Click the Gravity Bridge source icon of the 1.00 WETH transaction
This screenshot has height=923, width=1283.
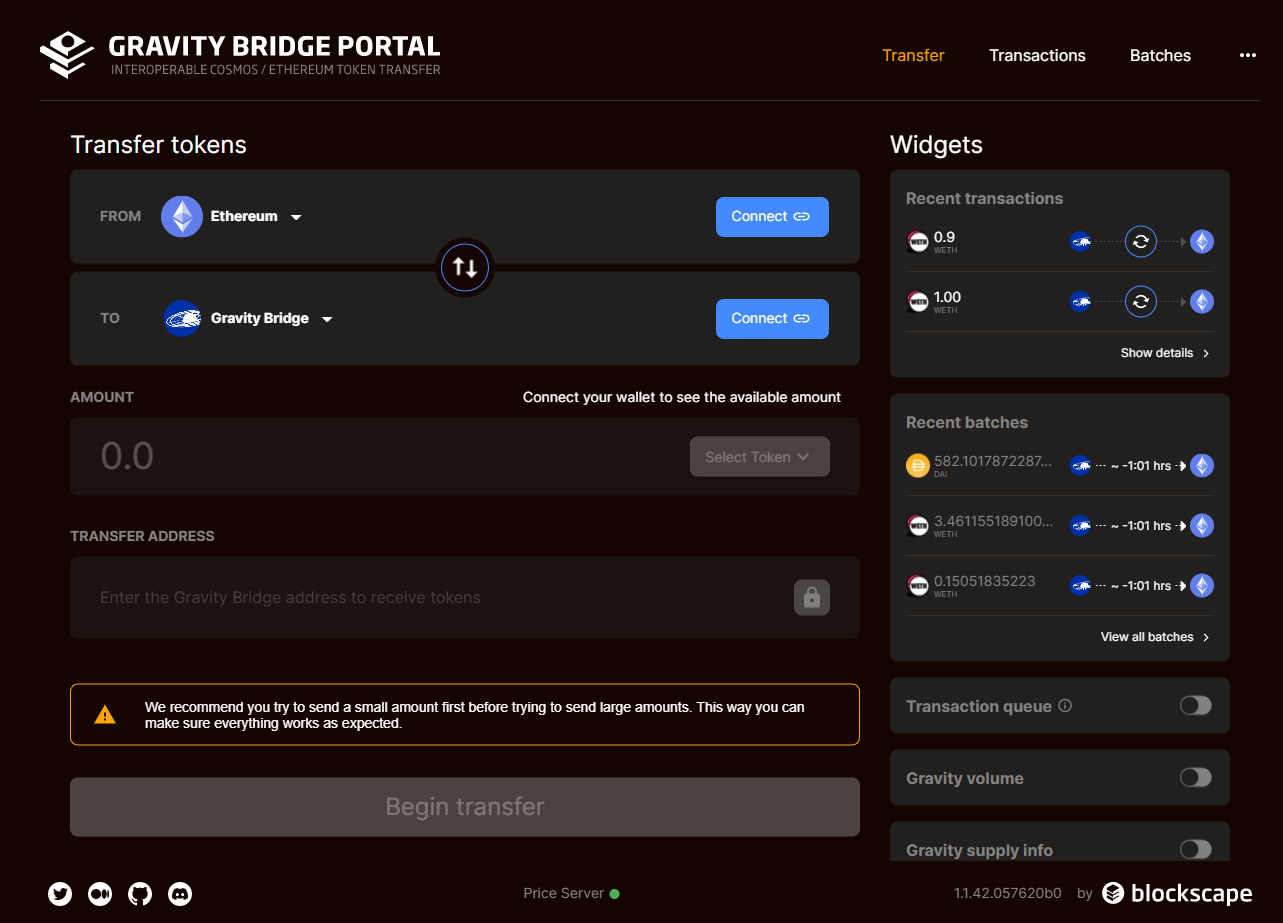(x=1080, y=302)
